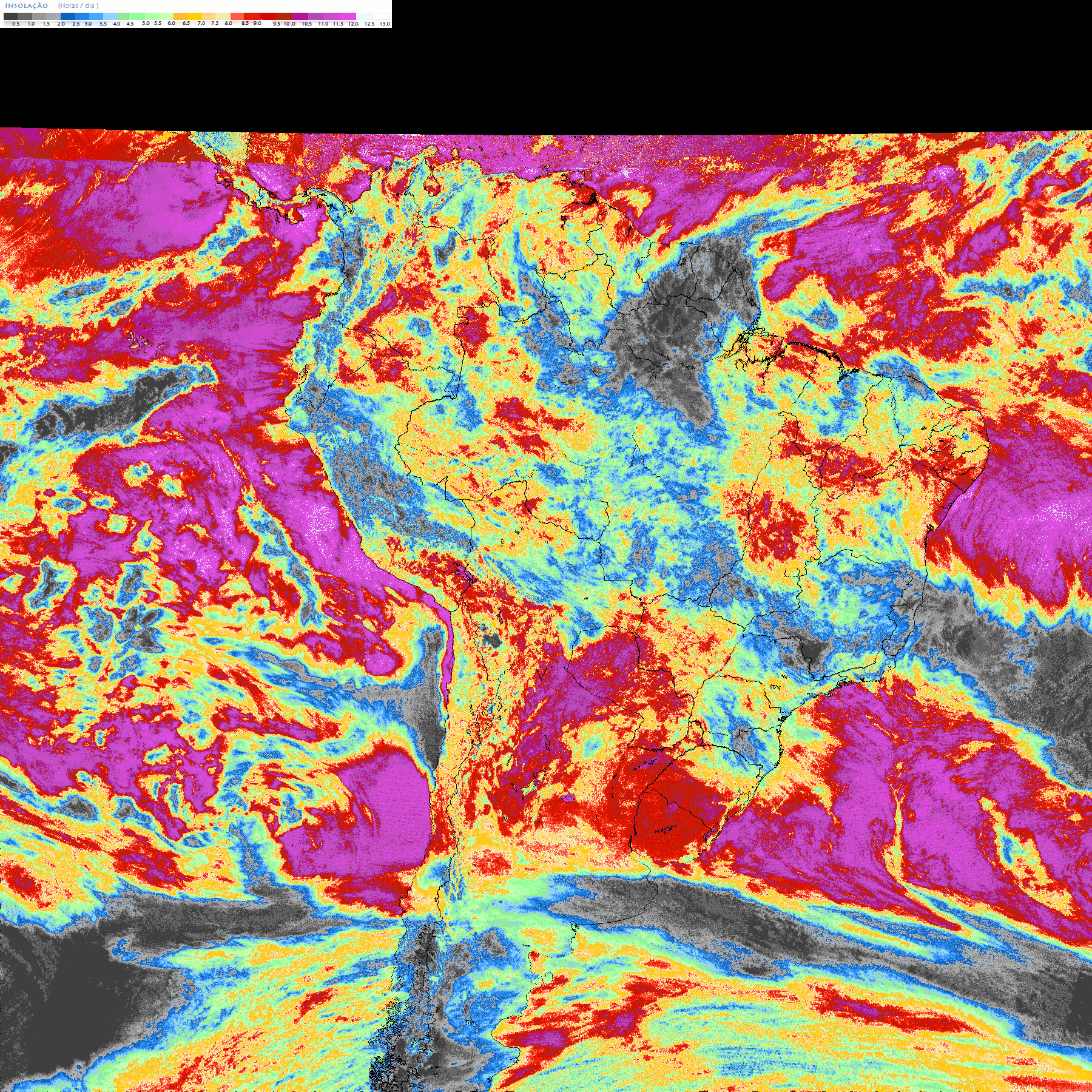Click the '(Horas / dia)' units label
Image resolution: width=1092 pixels, height=1092 pixels.
click(78, 5)
